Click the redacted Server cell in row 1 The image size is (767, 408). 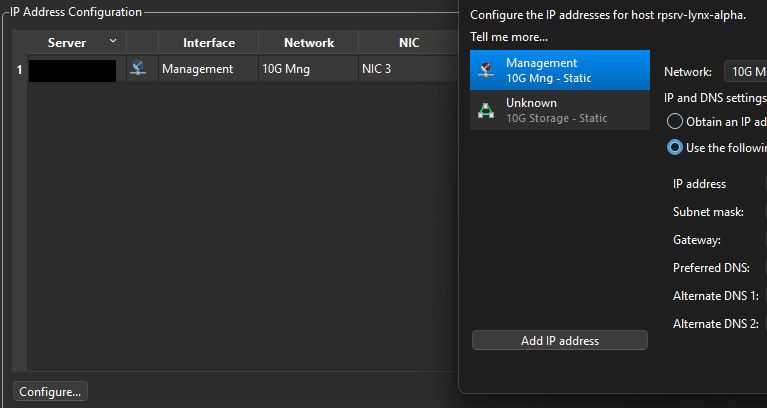(x=73, y=70)
